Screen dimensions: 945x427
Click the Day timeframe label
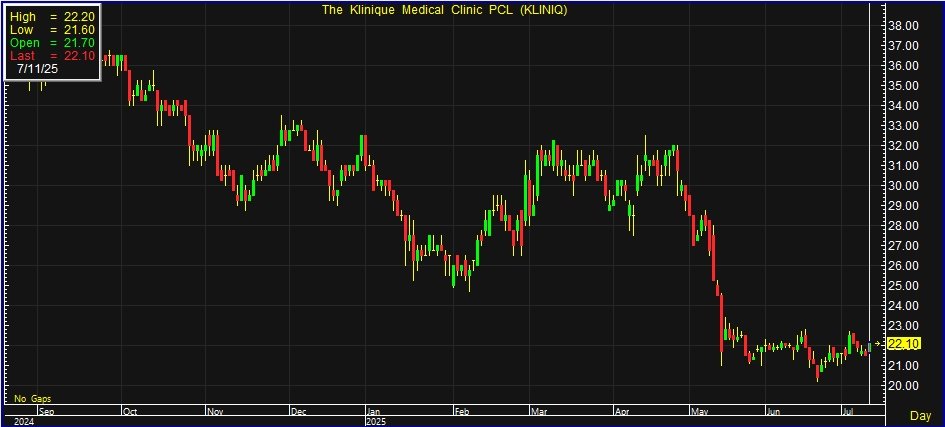coord(920,414)
